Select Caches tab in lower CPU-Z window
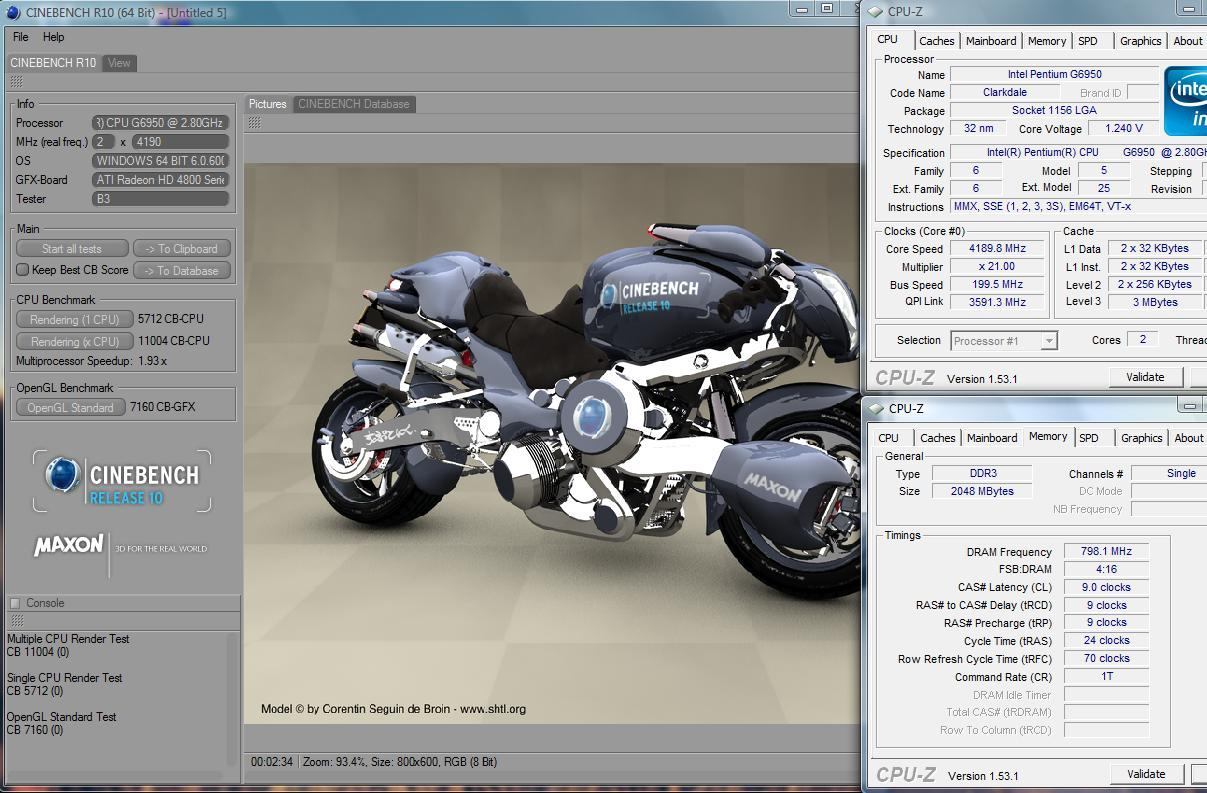The width and height of the screenshot is (1207, 793). click(938, 438)
